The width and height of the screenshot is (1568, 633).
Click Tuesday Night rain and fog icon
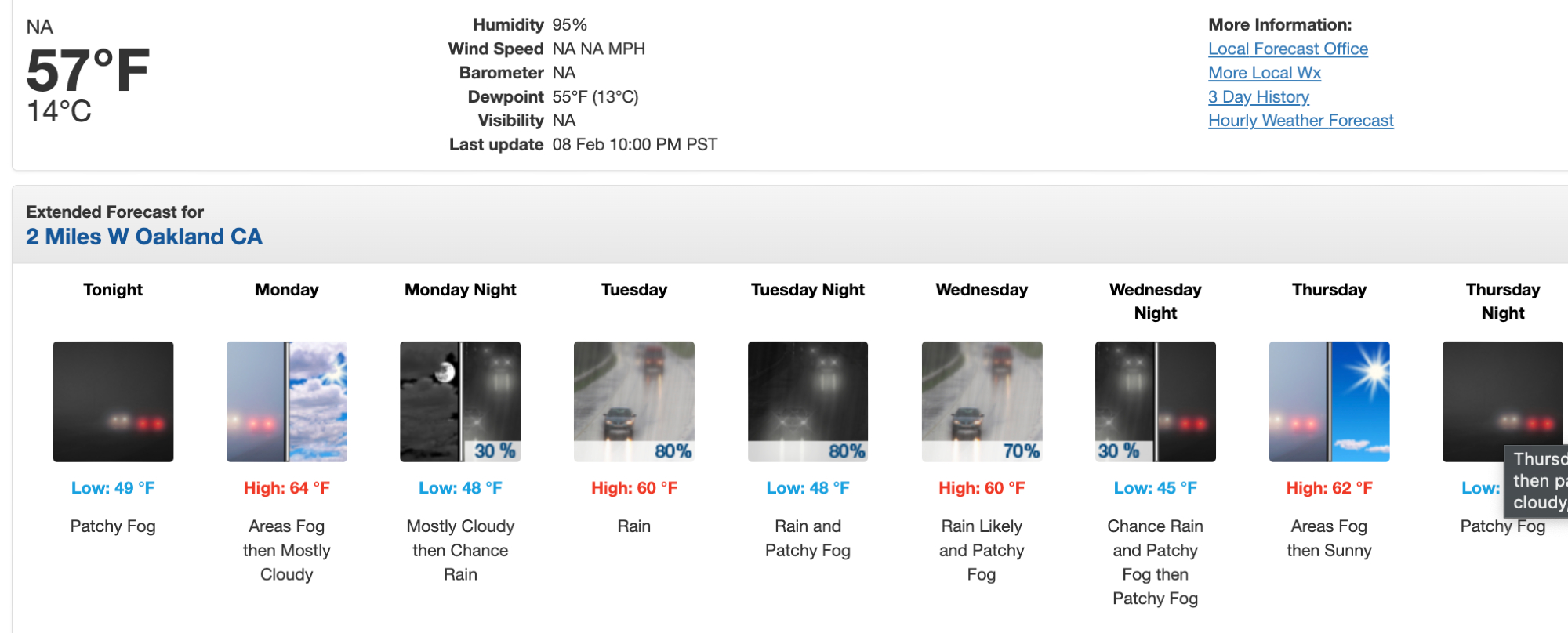(808, 401)
